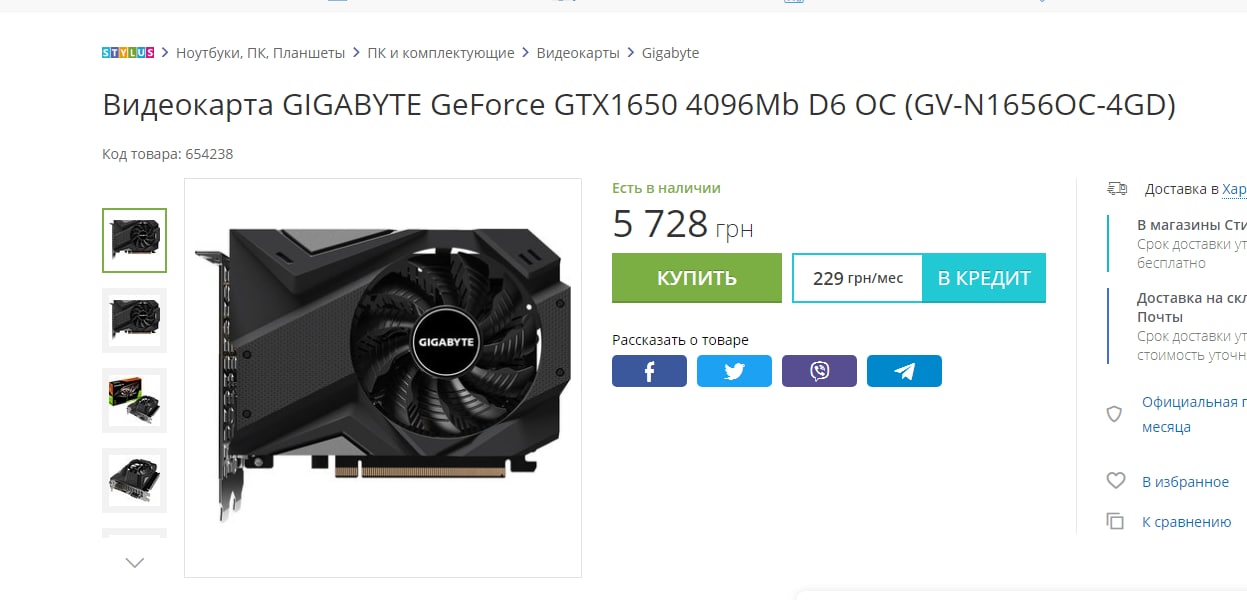
Task: Share product on Twitter
Action: click(734, 371)
